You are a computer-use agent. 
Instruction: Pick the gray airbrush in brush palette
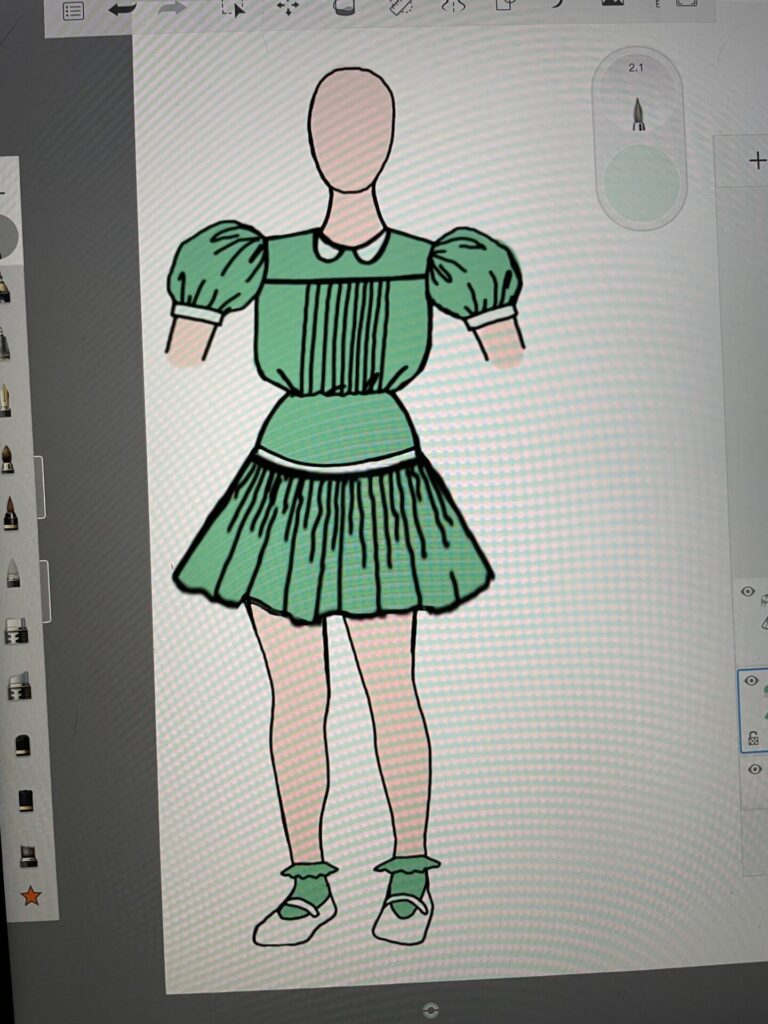click(x=4, y=344)
